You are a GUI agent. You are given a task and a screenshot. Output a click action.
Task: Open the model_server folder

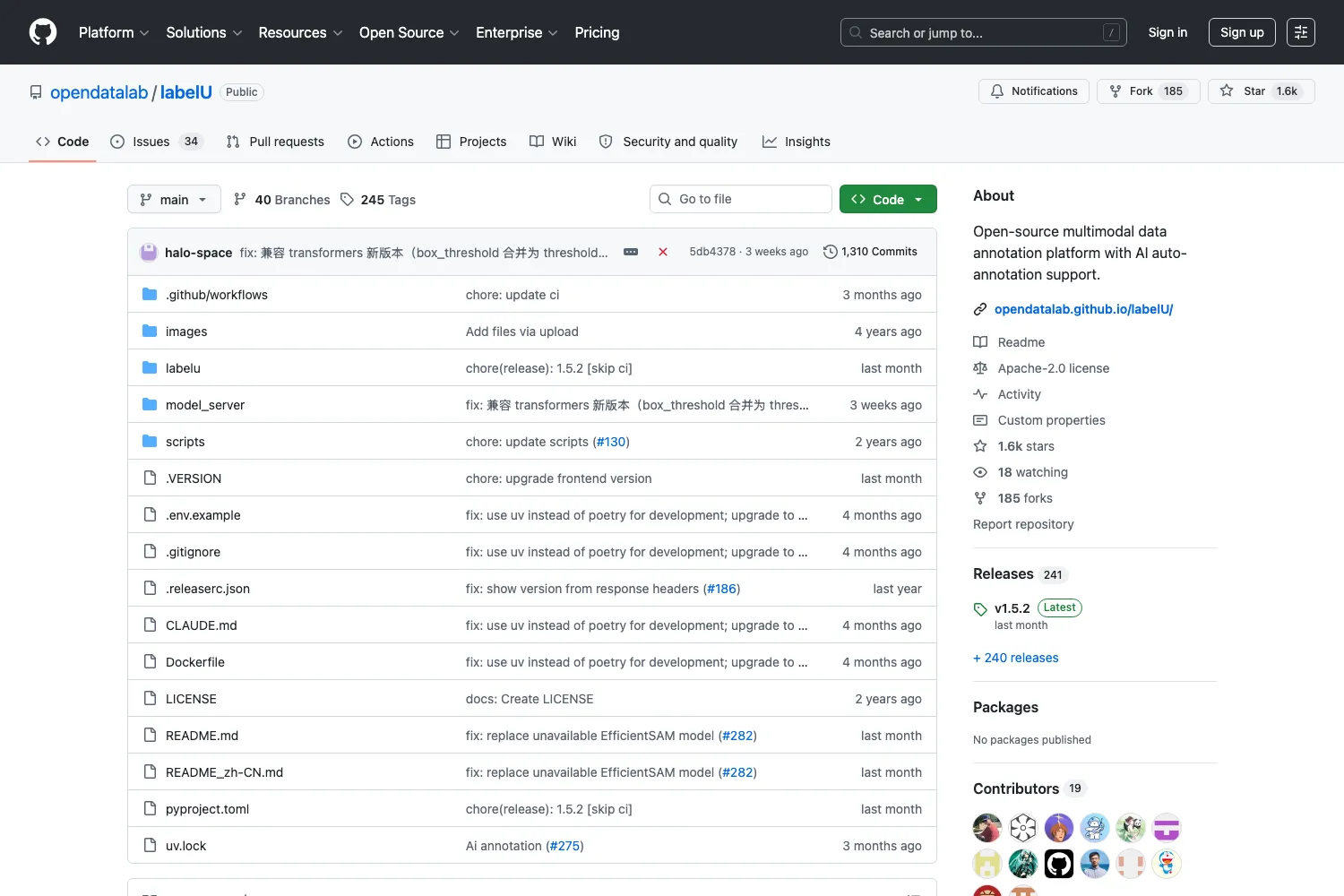coord(205,405)
